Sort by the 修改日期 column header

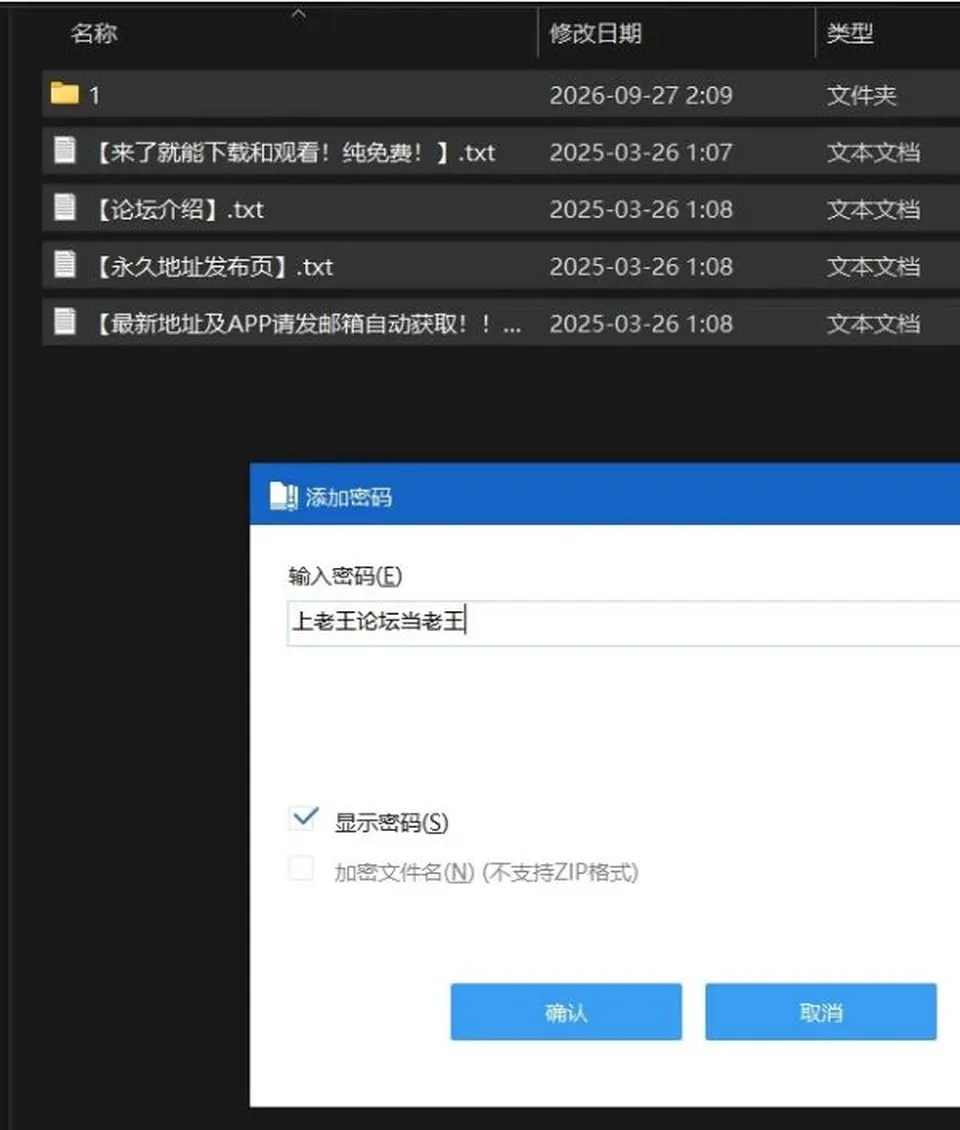click(595, 33)
